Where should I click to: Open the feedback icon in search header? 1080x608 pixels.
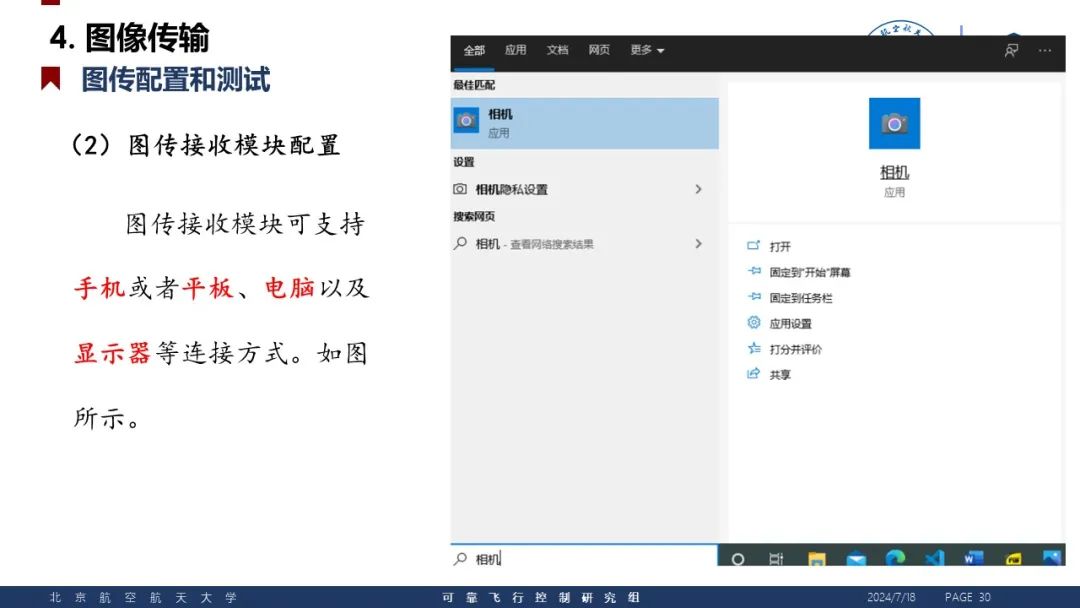tap(1011, 50)
